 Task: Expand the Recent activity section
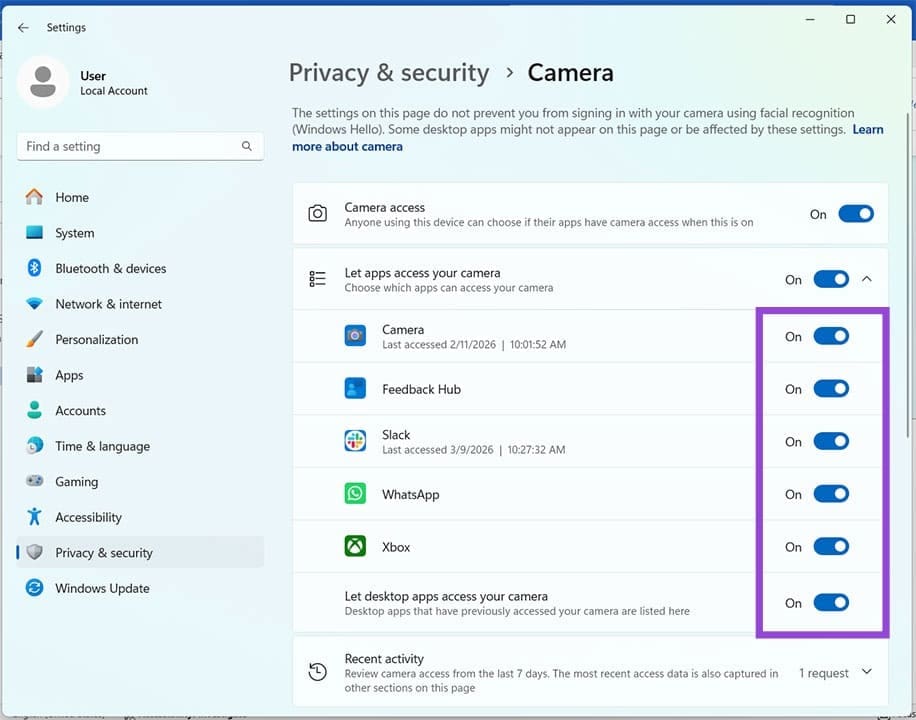[866, 672]
